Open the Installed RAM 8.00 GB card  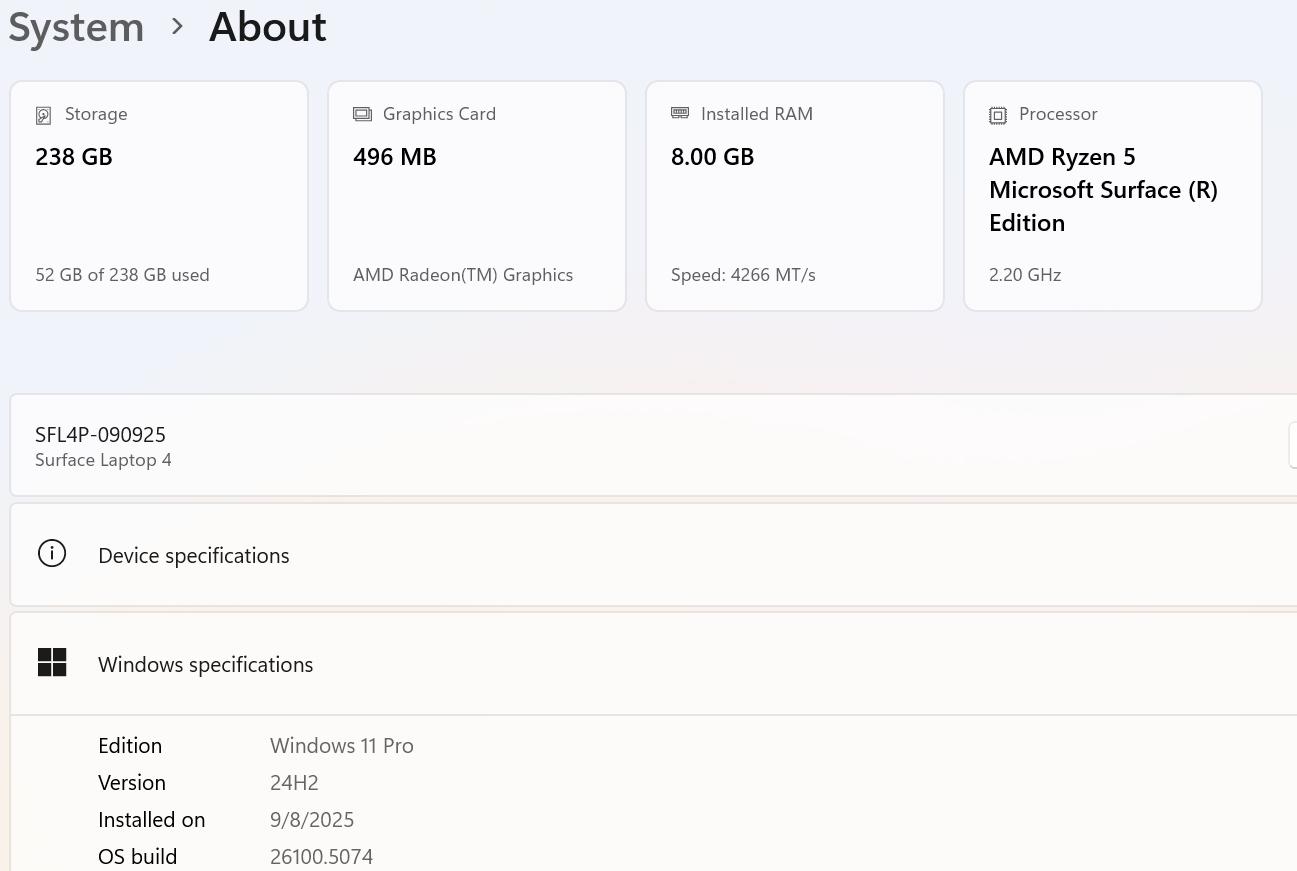coord(795,196)
